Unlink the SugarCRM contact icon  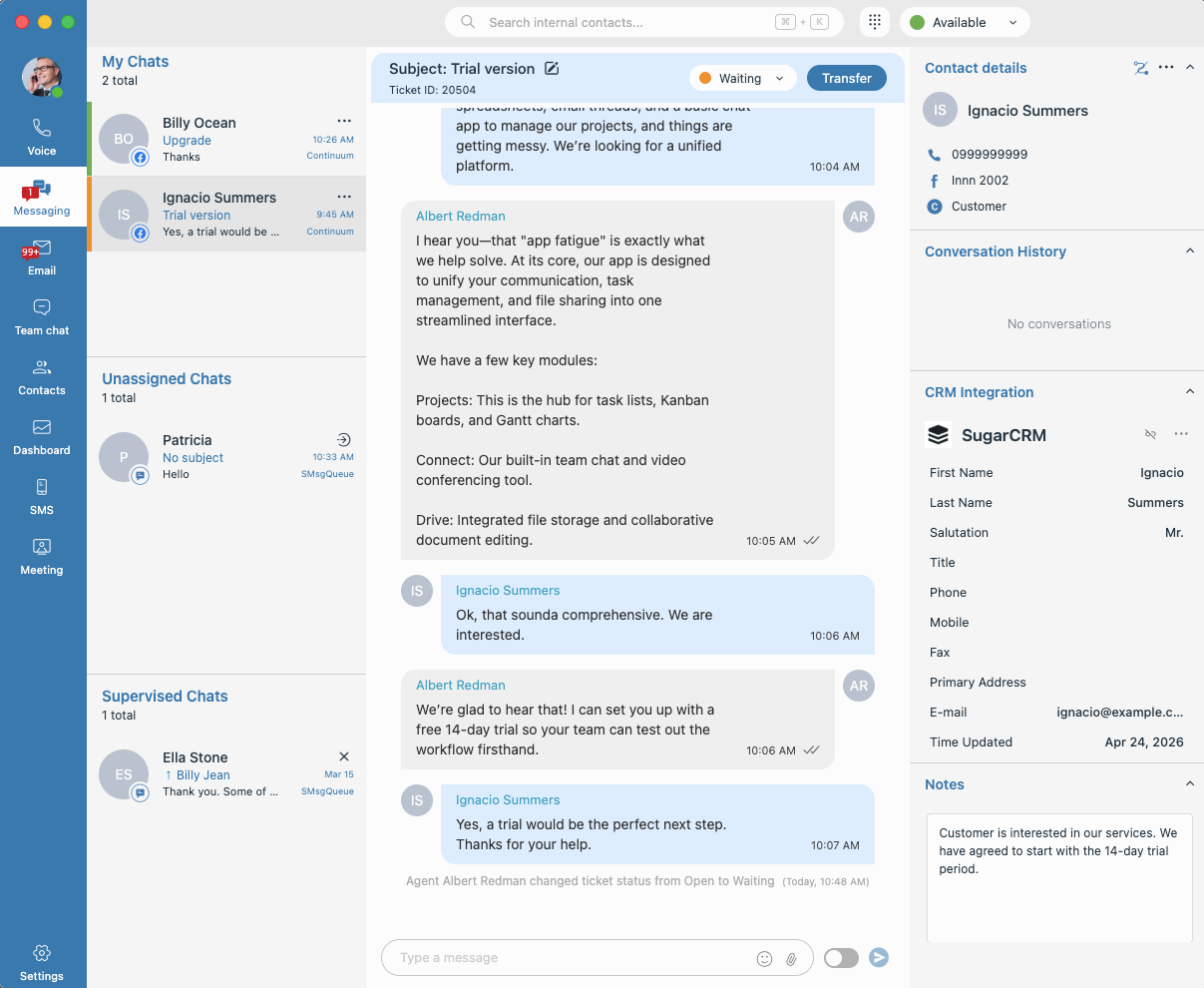(x=1150, y=434)
